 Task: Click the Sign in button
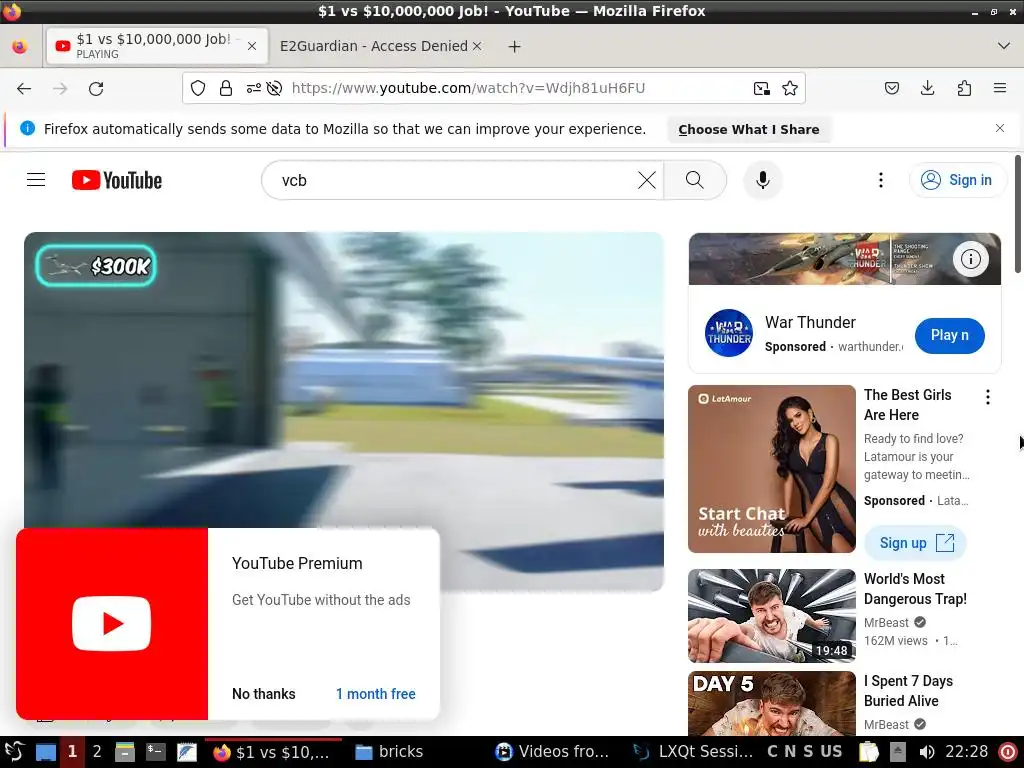click(x=957, y=180)
